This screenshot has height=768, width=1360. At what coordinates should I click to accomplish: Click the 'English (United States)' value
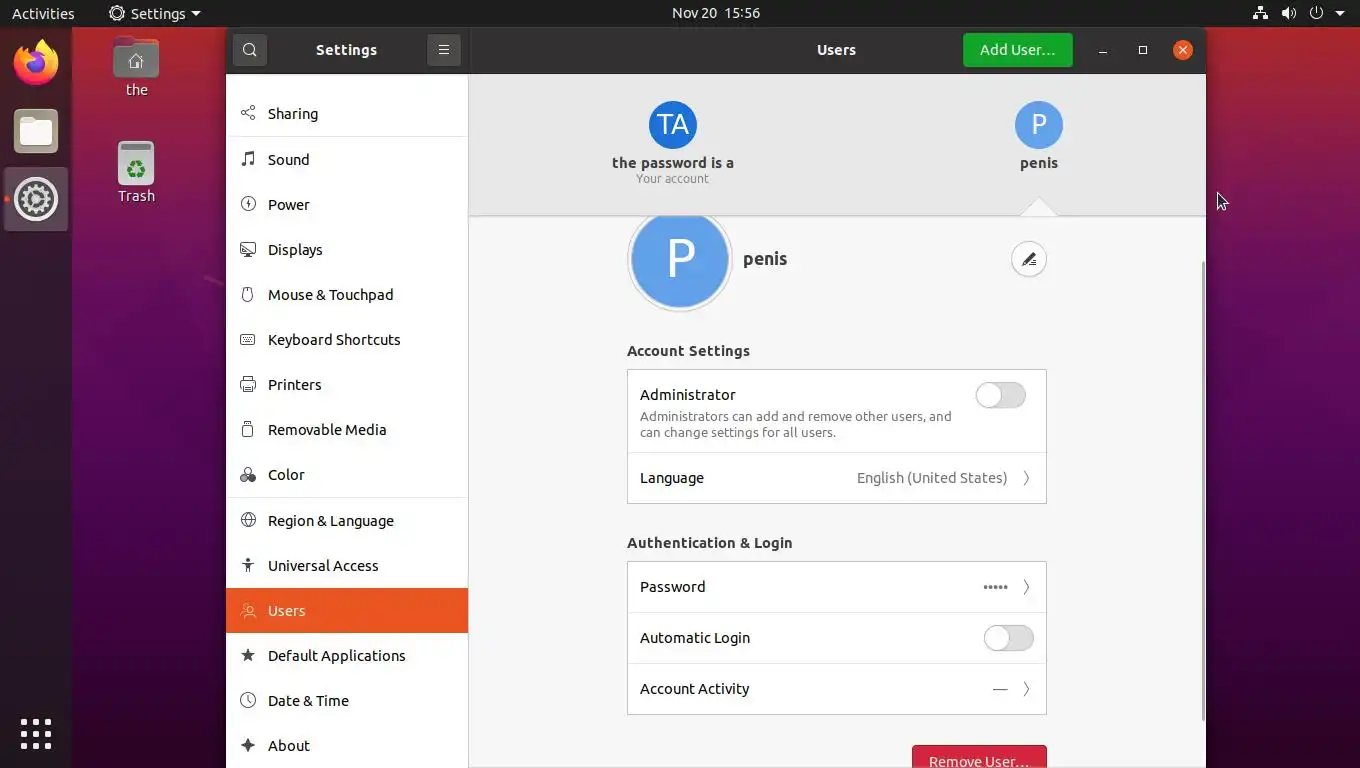[932, 478]
